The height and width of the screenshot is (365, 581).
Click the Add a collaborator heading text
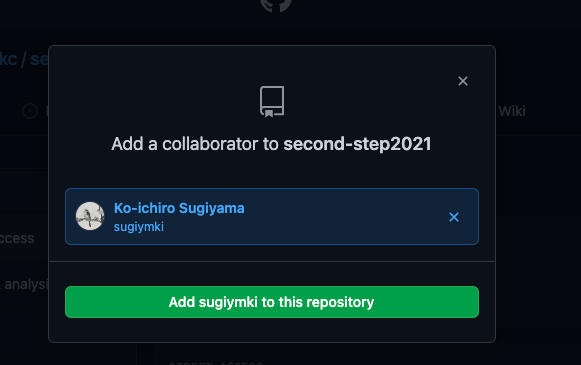[195, 144]
